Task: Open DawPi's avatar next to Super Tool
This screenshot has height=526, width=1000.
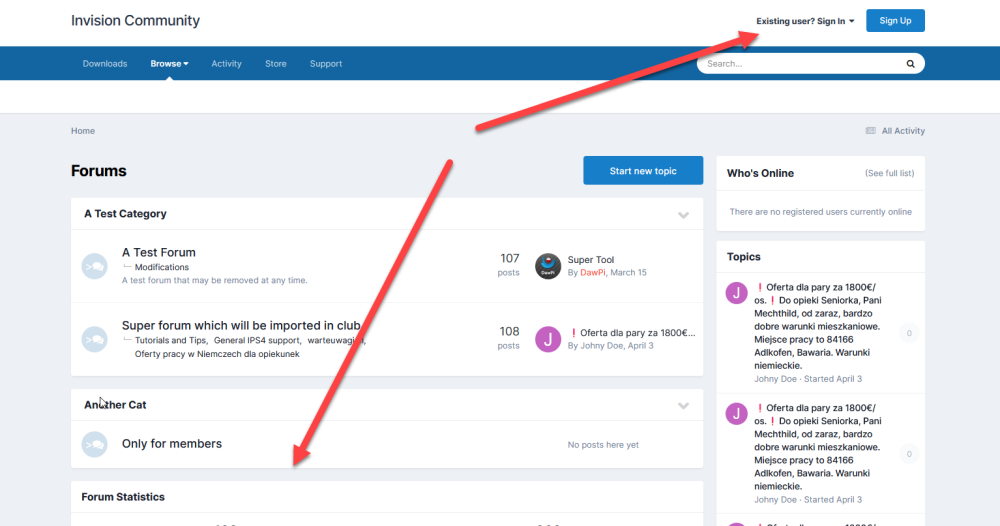Action: coord(548,266)
